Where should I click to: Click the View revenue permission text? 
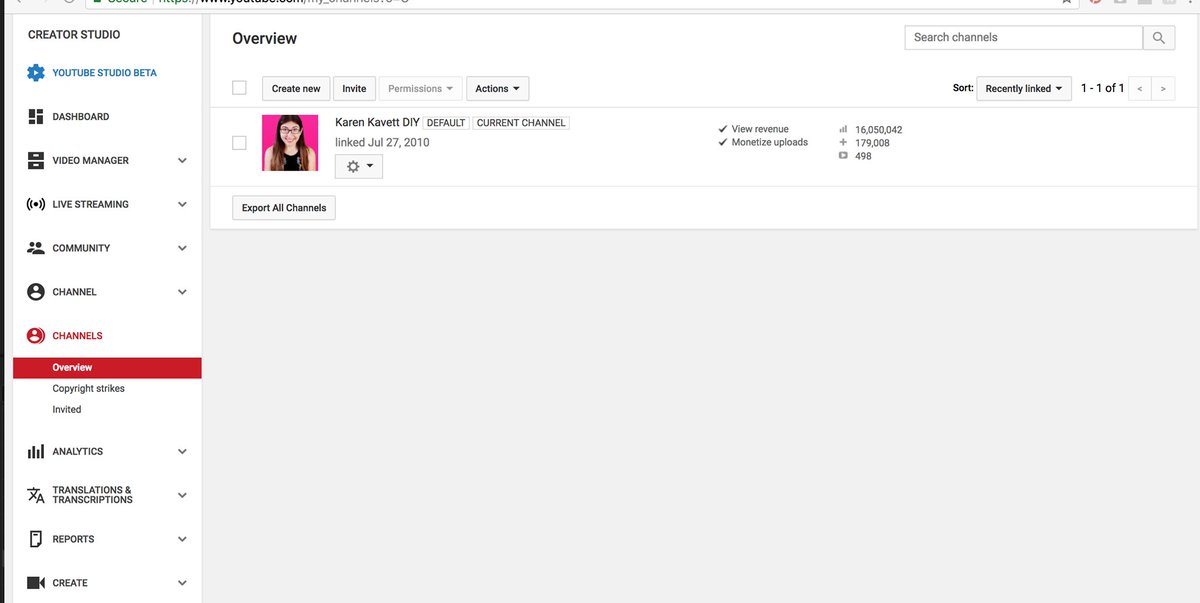tap(760, 129)
